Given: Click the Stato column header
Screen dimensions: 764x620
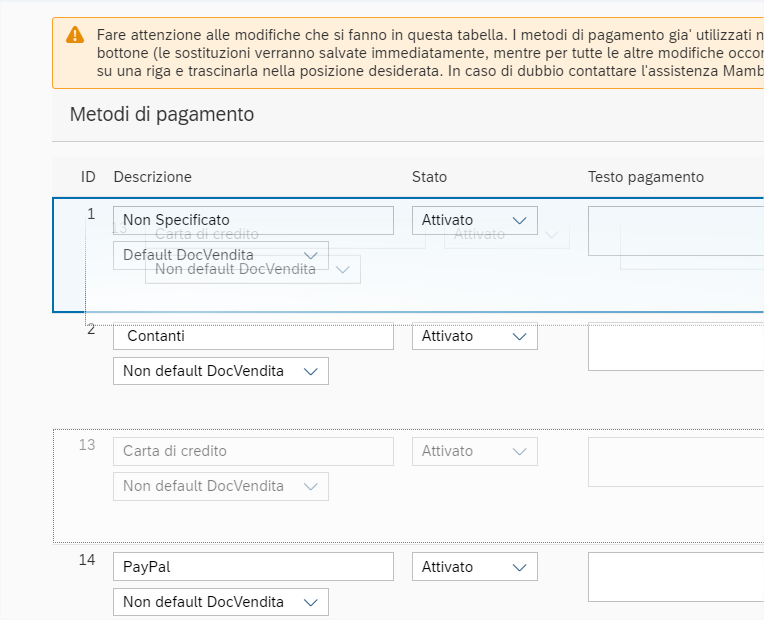Looking at the screenshot, I should coord(429,177).
